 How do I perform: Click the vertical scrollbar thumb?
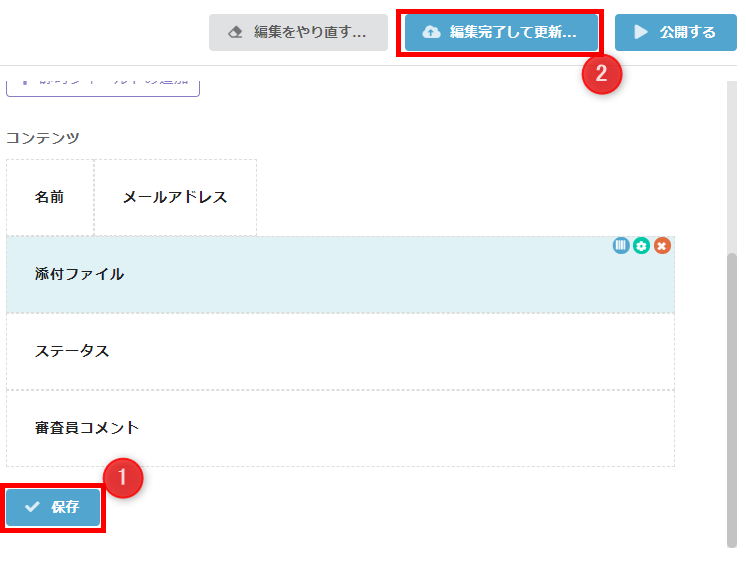(732, 400)
